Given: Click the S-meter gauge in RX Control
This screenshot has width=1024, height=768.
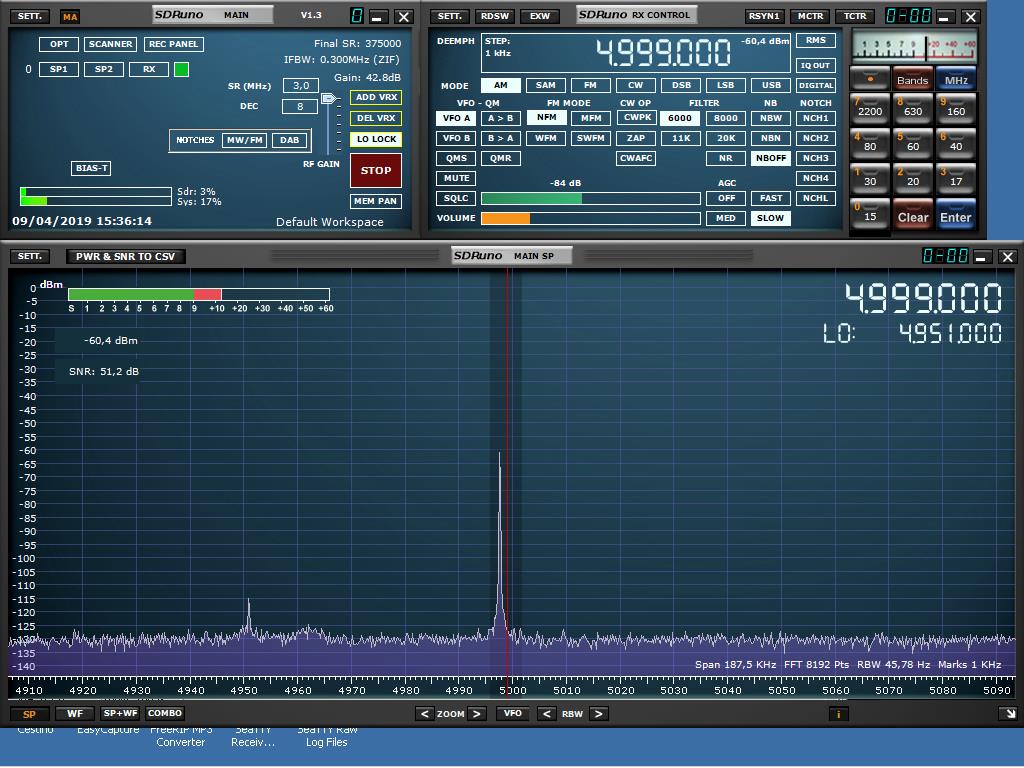Looking at the screenshot, I should [914, 46].
